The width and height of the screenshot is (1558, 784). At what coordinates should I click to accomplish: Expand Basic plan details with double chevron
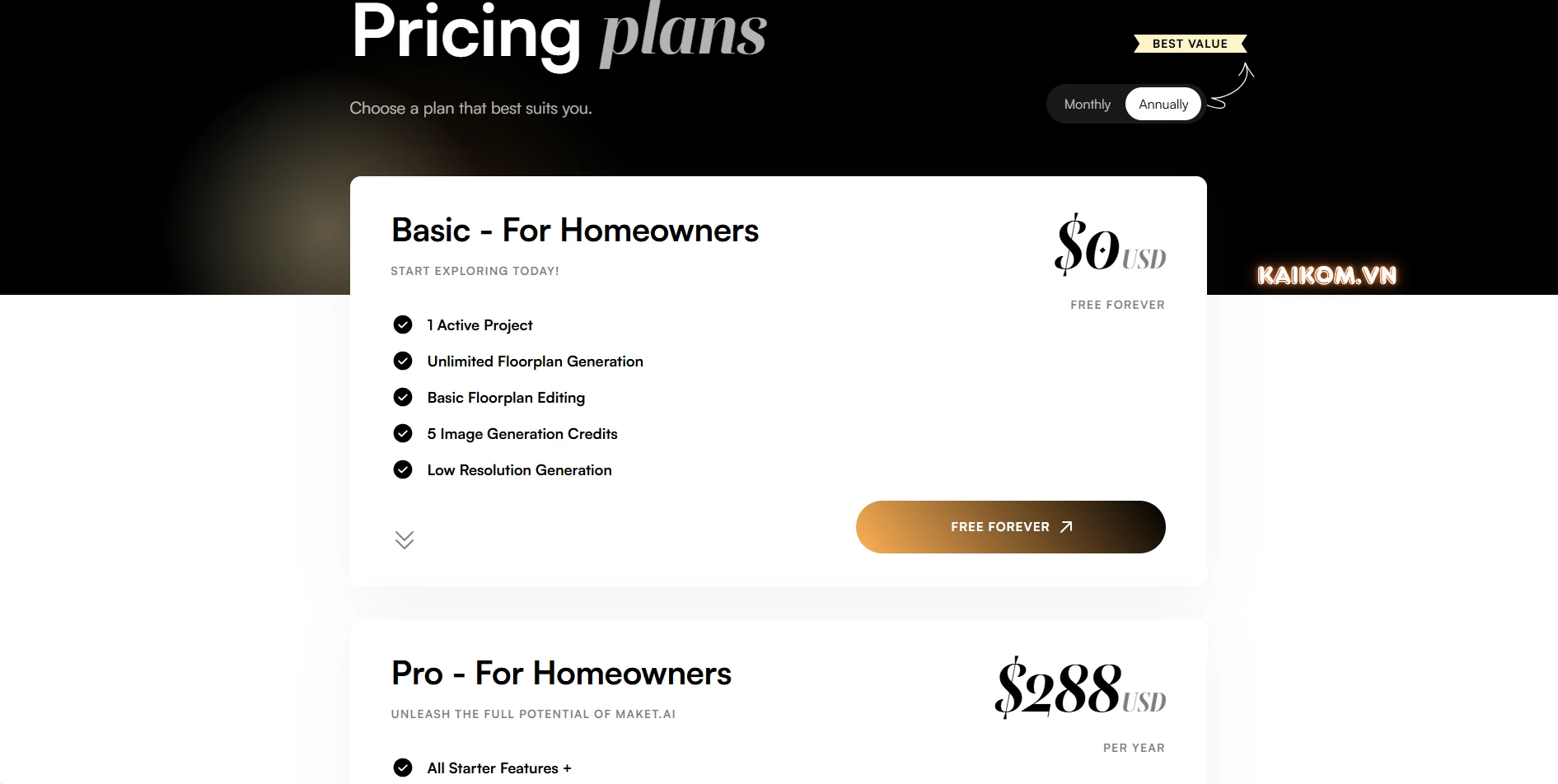point(404,540)
